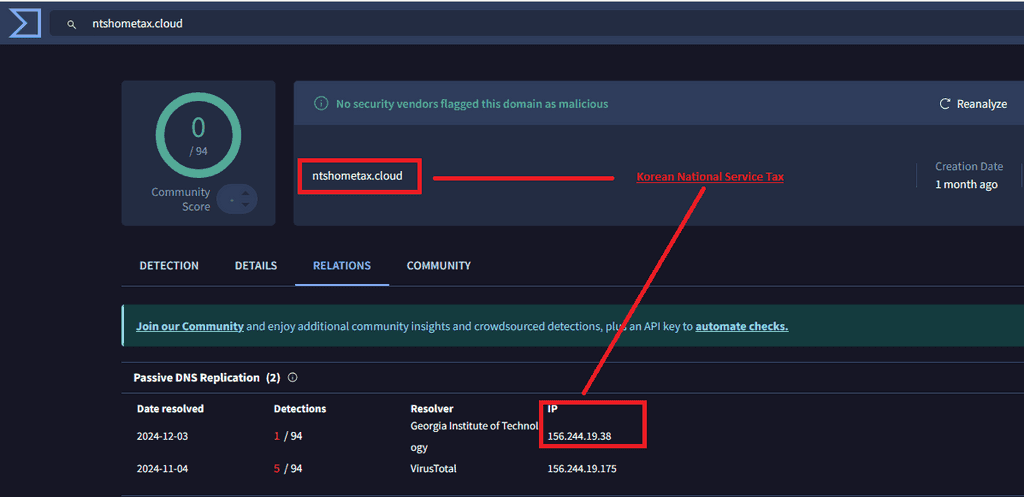Screen dimensions: 1024x497
Task: Click 5 / 94 detections for 2024-11-04
Action: (x=288, y=469)
